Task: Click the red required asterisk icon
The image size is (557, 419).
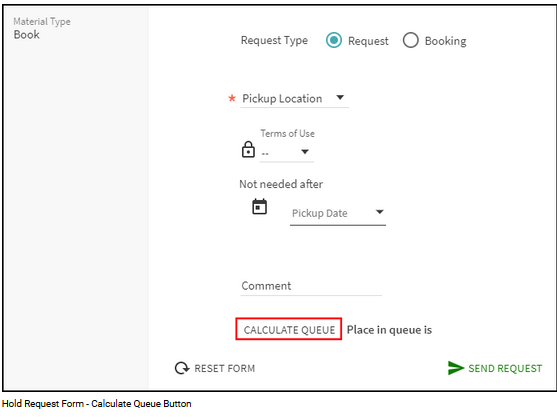Action: pyautogui.click(x=232, y=98)
